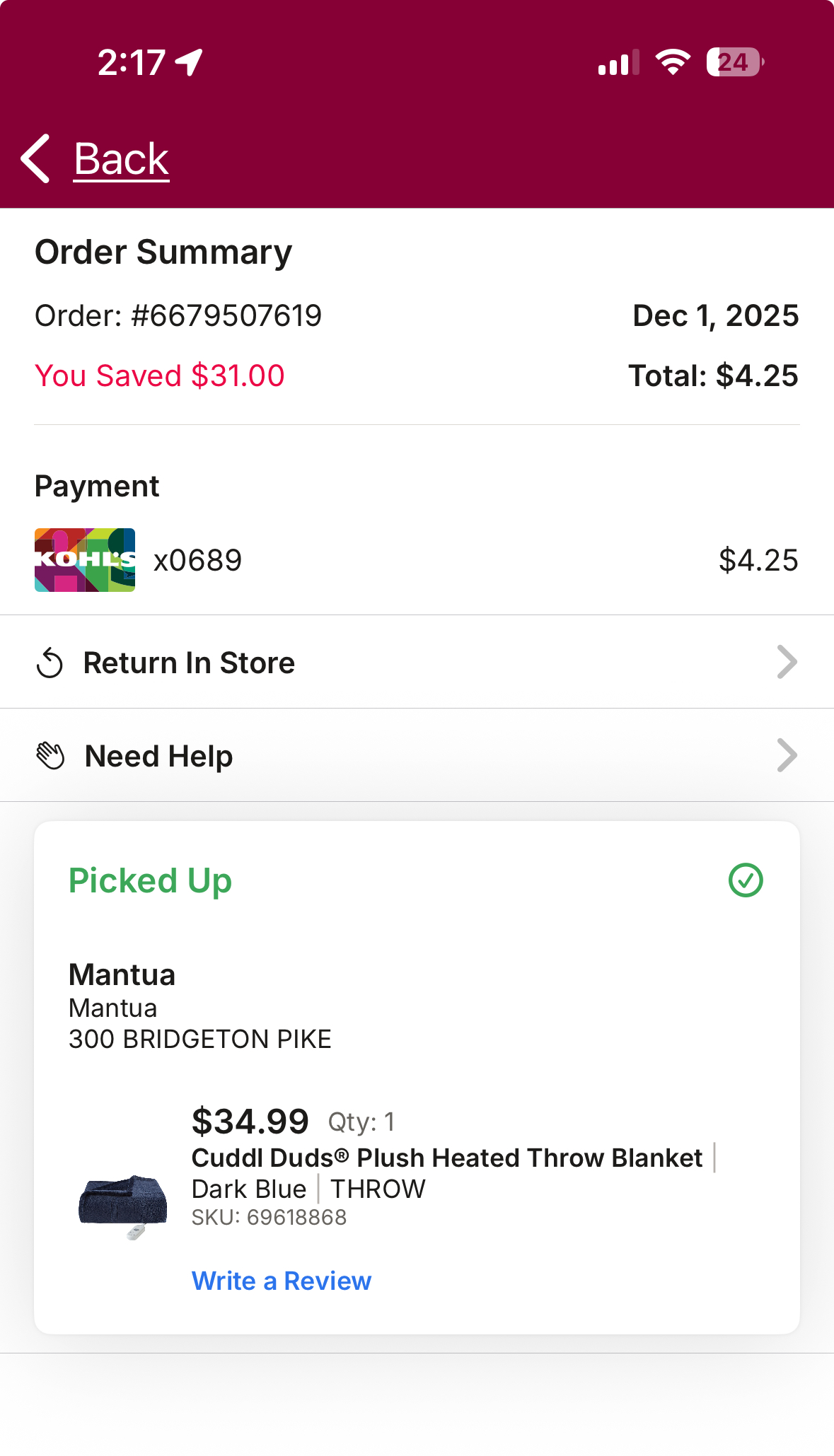The width and height of the screenshot is (834, 1456).
Task: Select the Cuddl Duds Plush Heated Throw title
Action: (447, 1158)
